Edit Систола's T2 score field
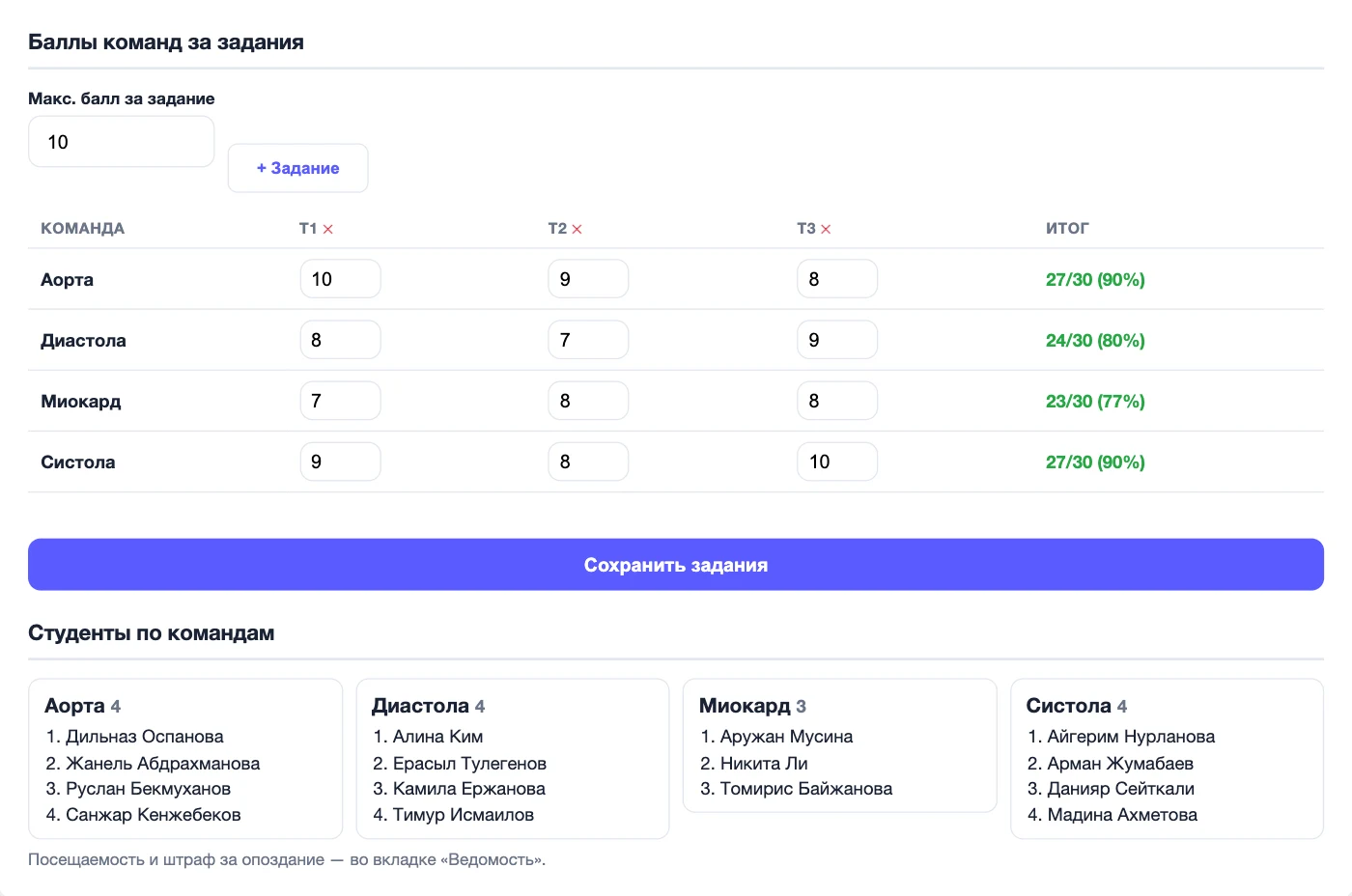Viewport: 1352px width, 896px height. click(x=588, y=462)
